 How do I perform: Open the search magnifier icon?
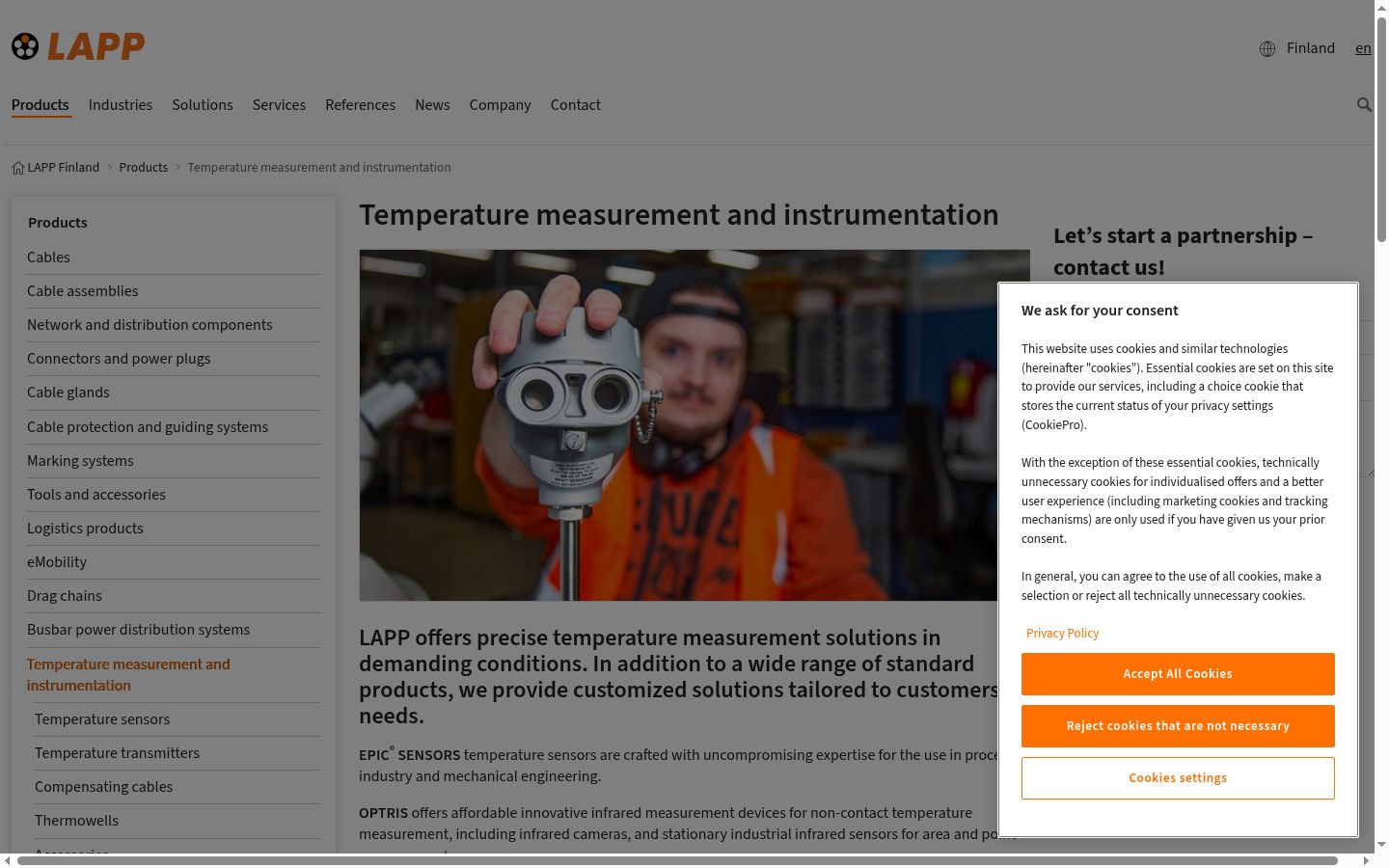pos(1364,105)
